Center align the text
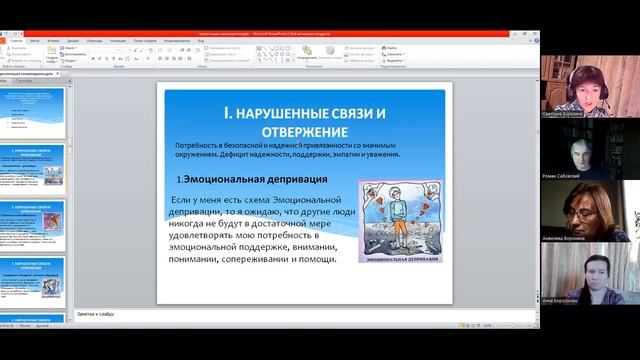This screenshot has width=640, height=360. 167,59
